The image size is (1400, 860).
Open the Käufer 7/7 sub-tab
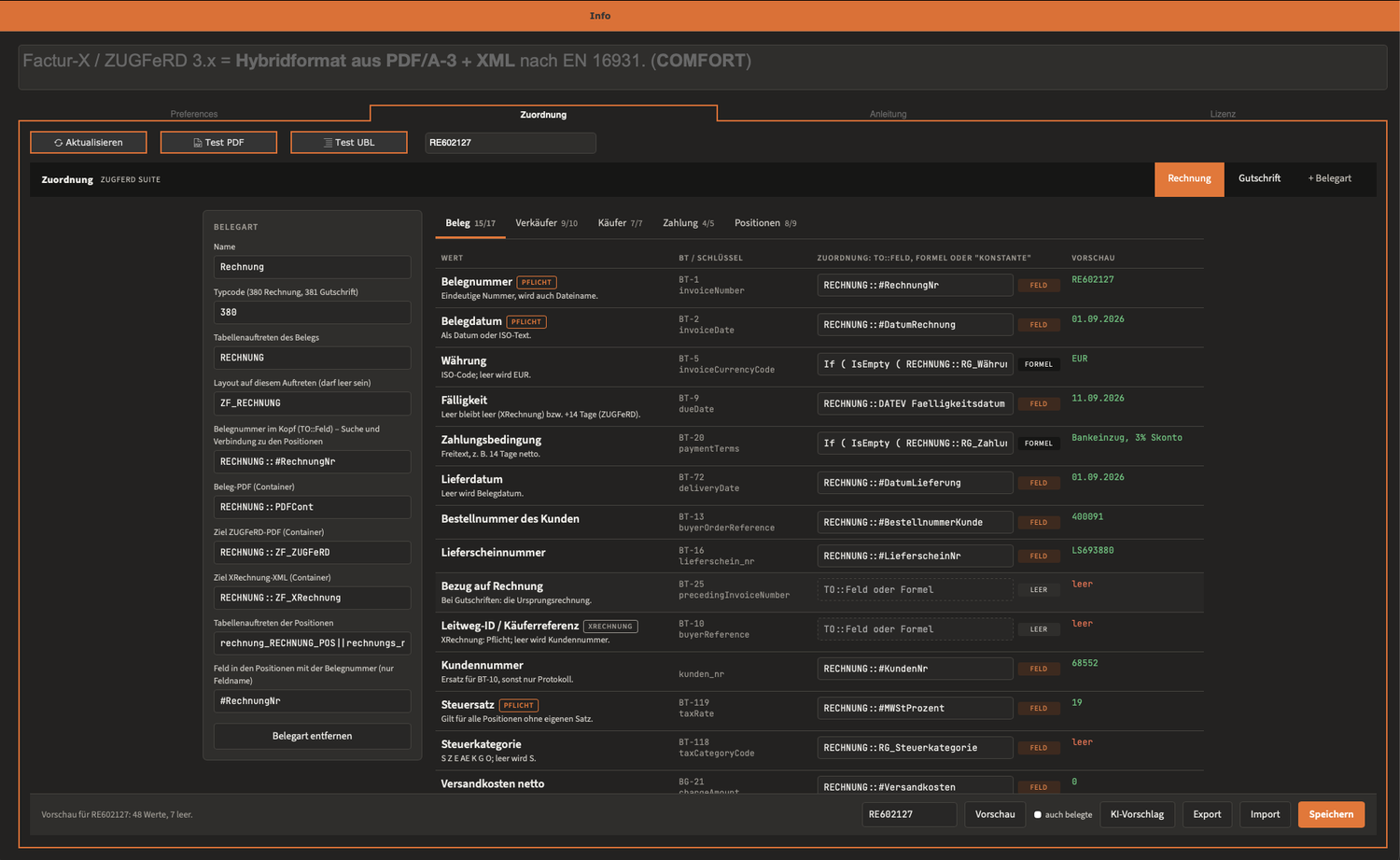pos(620,223)
